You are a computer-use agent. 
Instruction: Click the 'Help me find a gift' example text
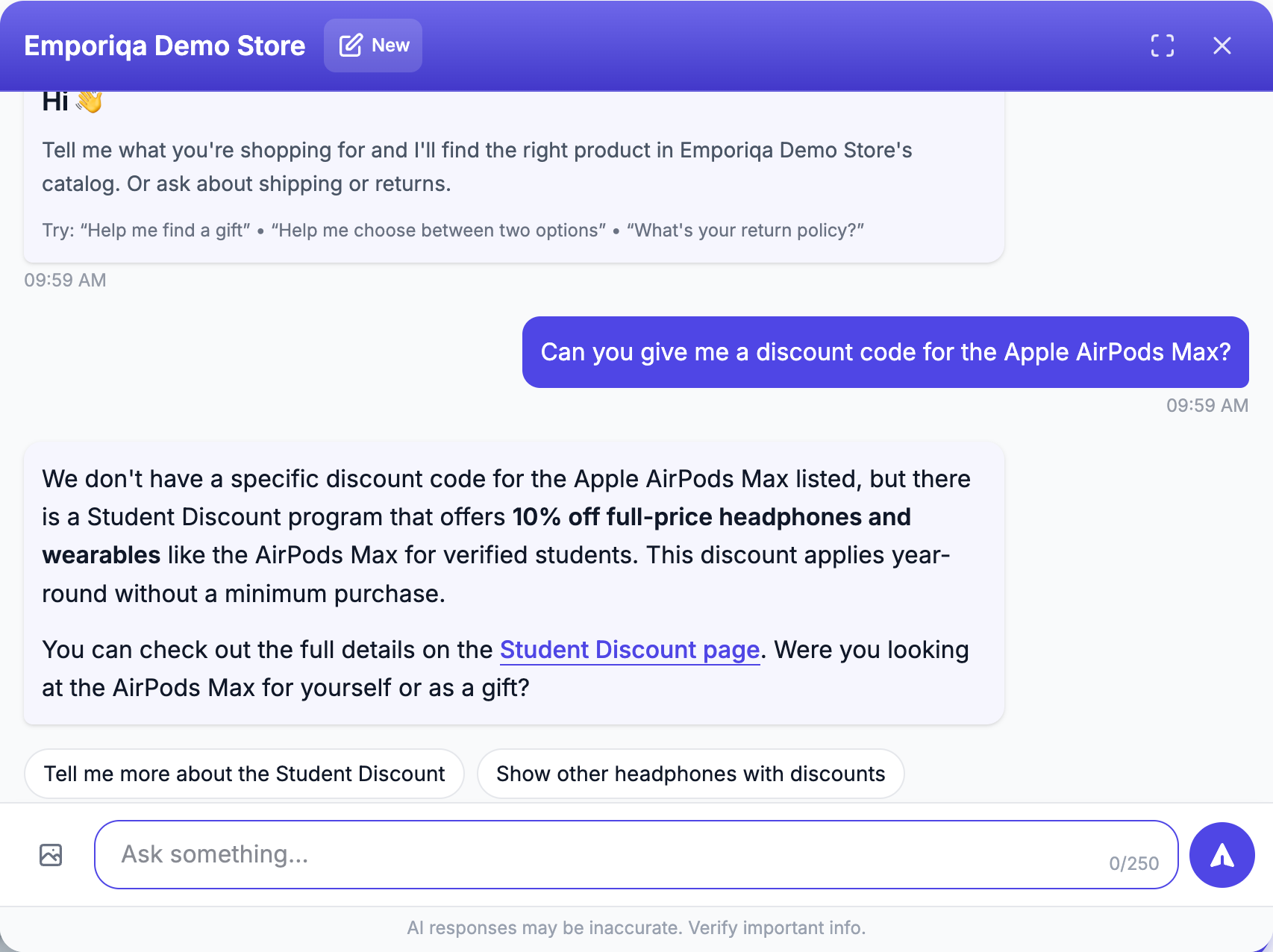point(166,231)
